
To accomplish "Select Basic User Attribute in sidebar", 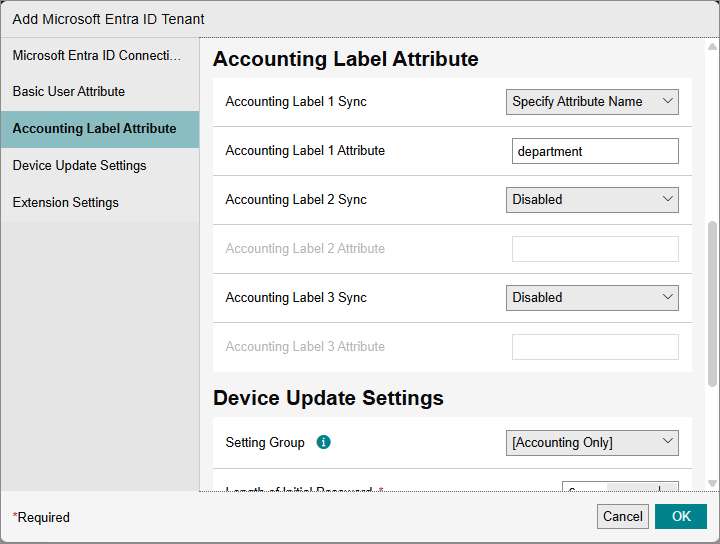I will [x=100, y=92].
